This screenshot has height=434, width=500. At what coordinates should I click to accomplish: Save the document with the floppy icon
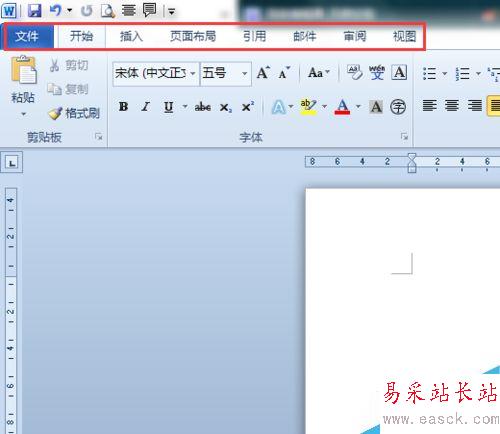click(x=34, y=11)
